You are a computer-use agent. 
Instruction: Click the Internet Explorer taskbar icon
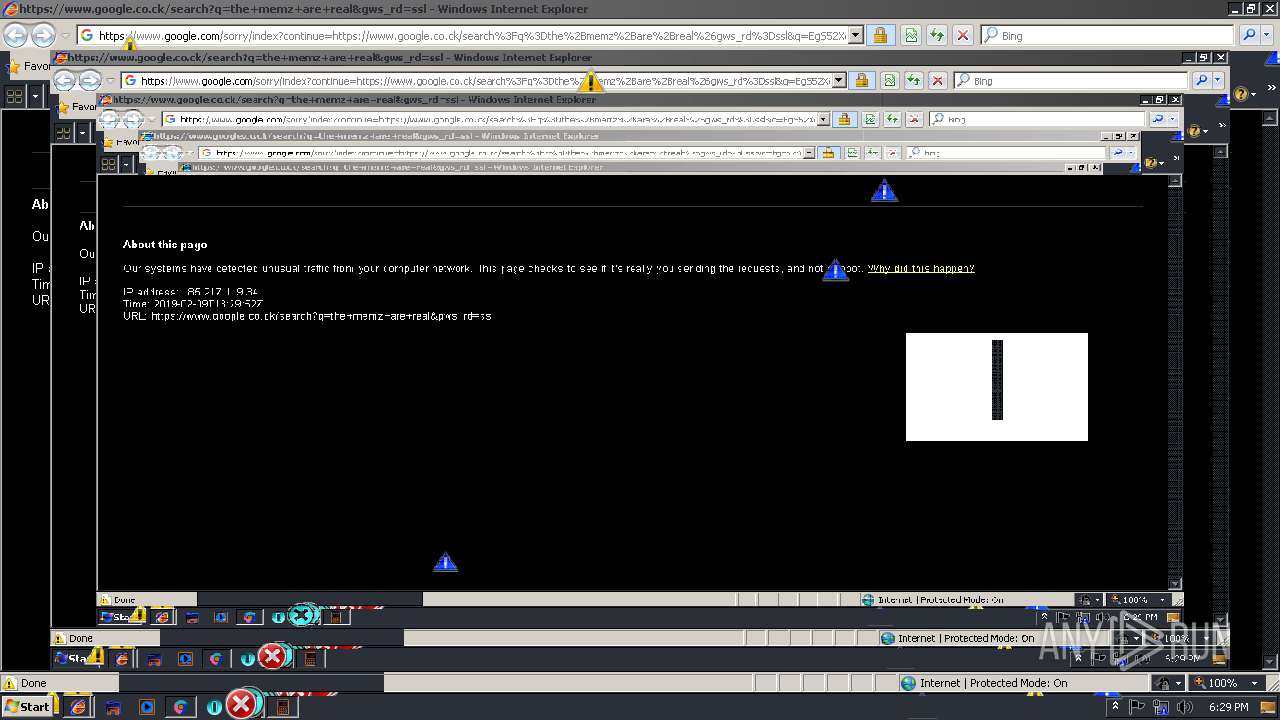[x=79, y=707]
